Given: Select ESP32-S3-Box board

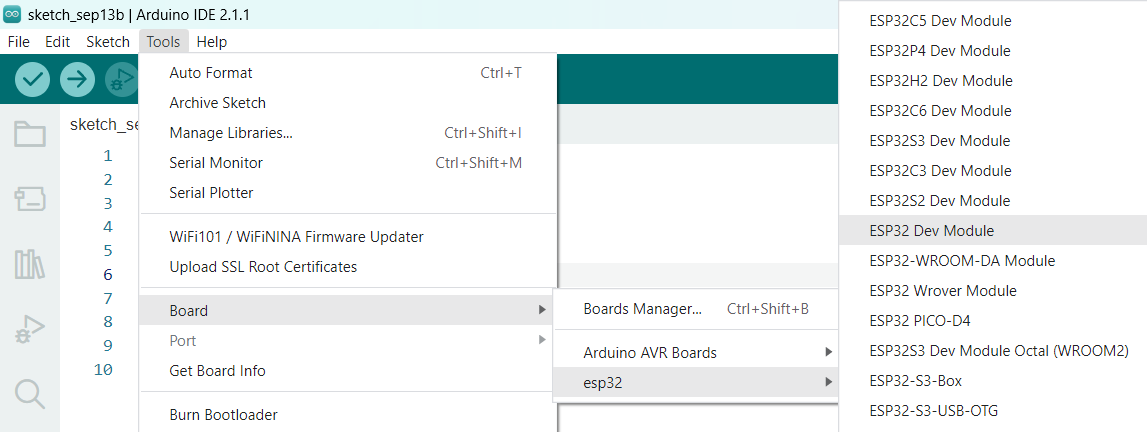Looking at the screenshot, I should (993, 381).
